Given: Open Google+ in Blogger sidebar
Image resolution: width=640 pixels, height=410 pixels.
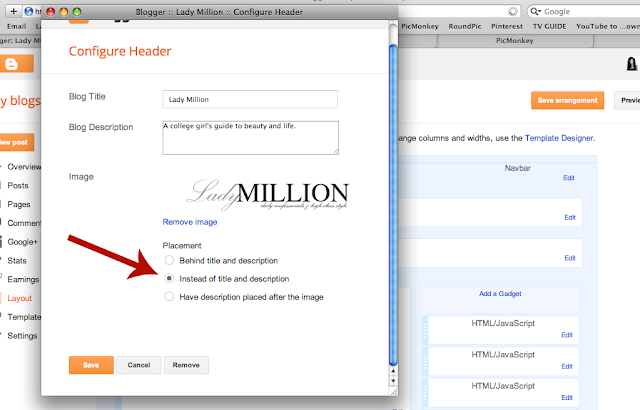Looking at the screenshot, I should [x=22, y=242].
